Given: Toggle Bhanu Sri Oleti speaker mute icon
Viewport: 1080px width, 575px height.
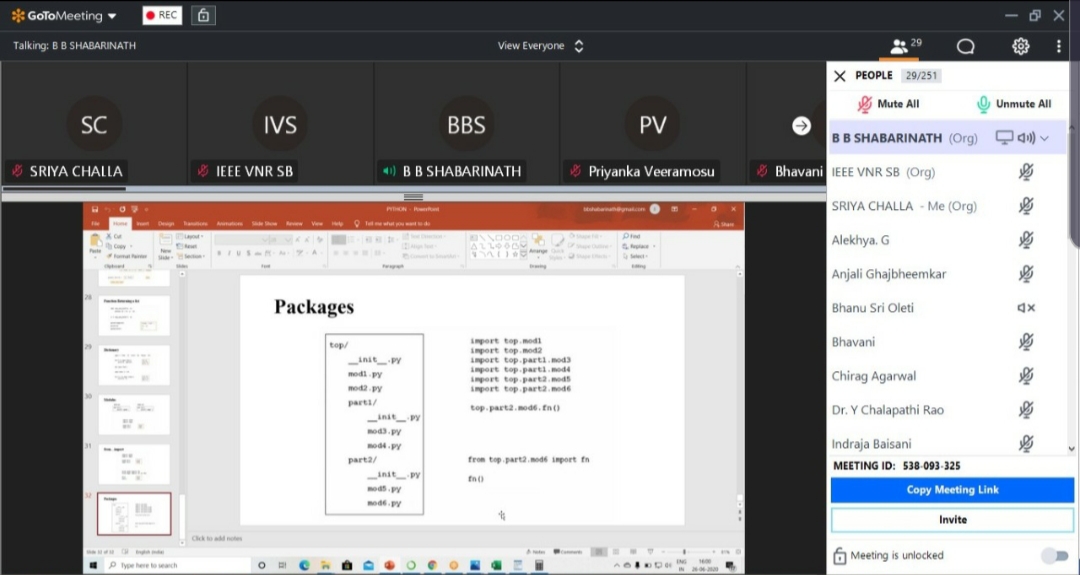Looking at the screenshot, I should [1025, 308].
